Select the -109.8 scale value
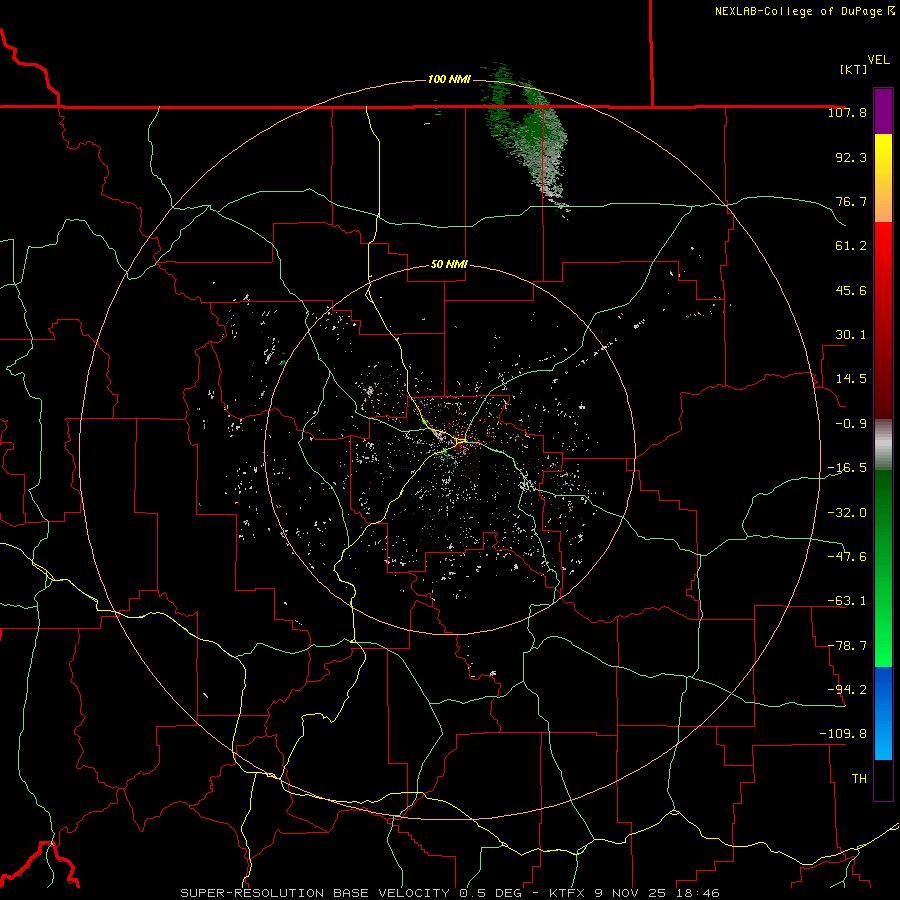900x900 pixels. pos(843,734)
